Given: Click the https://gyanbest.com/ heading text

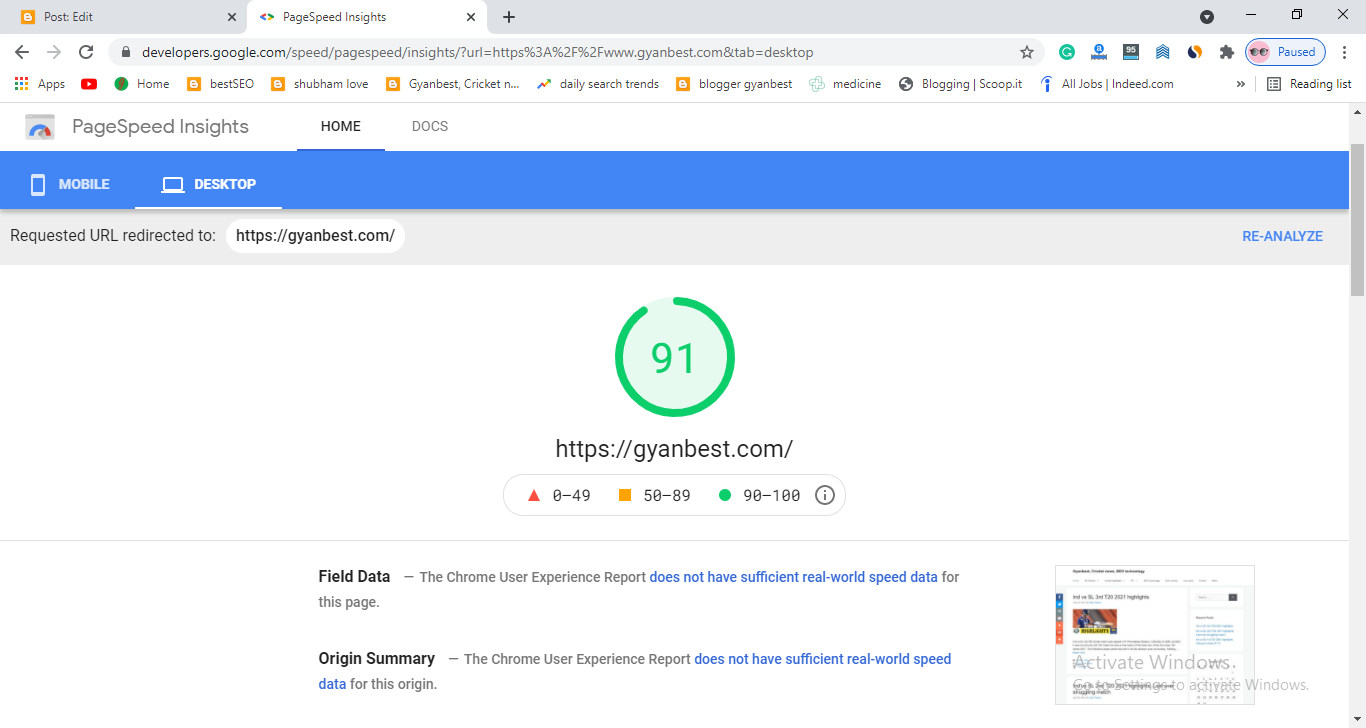Looking at the screenshot, I should [674, 448].
